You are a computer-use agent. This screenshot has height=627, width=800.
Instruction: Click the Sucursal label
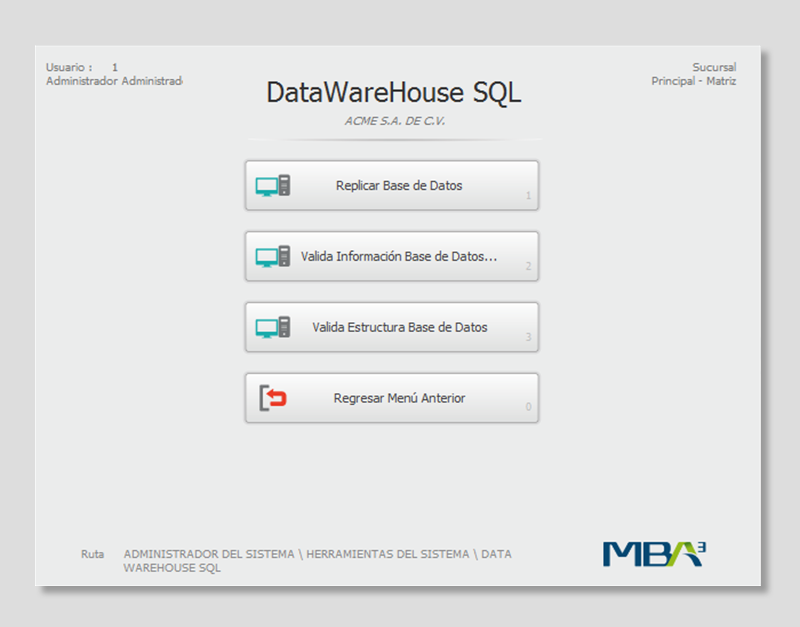coord(714,67)
